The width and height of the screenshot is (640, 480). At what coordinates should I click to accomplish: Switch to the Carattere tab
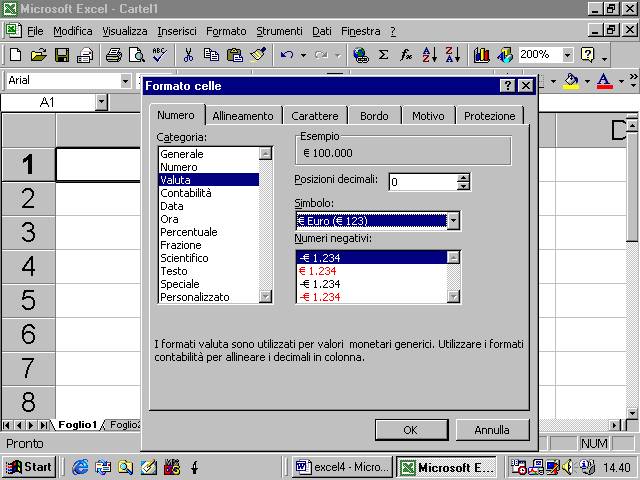pos(315,116)
